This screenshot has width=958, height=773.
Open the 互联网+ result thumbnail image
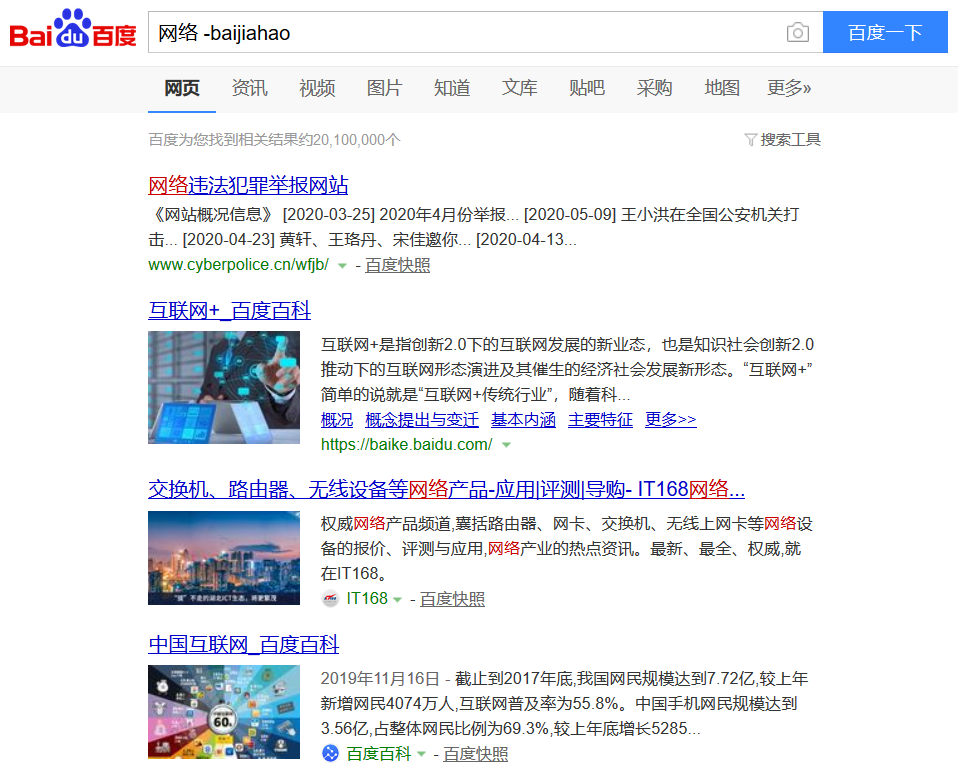pyautogui.click(x=224, y=387)
